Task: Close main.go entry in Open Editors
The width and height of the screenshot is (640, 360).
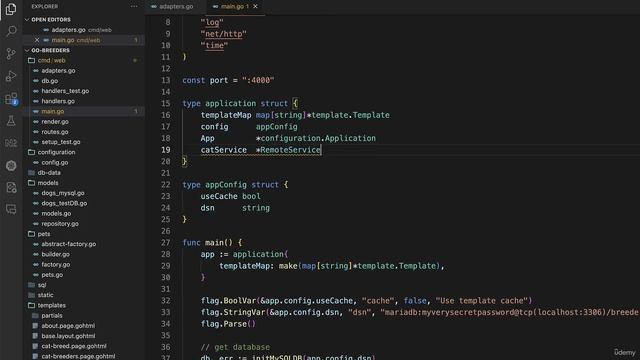Action: pyautogui.click(x=37, y=40)
